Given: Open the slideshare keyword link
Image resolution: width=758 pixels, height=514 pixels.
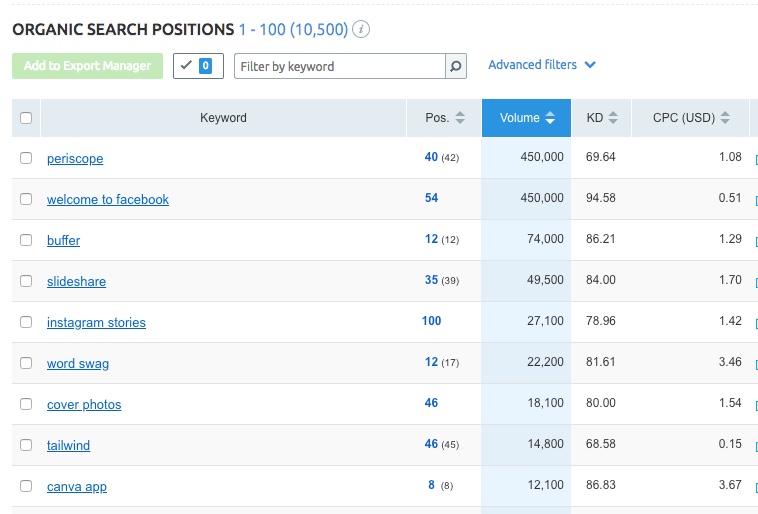Looking at the screenshot, I should coord(76,281).
